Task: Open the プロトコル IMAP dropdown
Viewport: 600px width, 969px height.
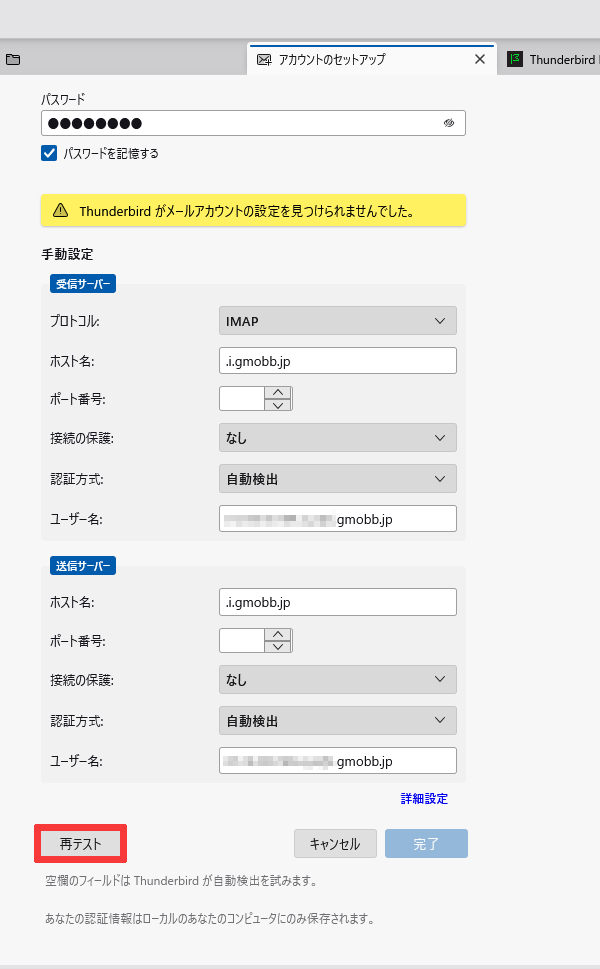Action: coord(337,321)
